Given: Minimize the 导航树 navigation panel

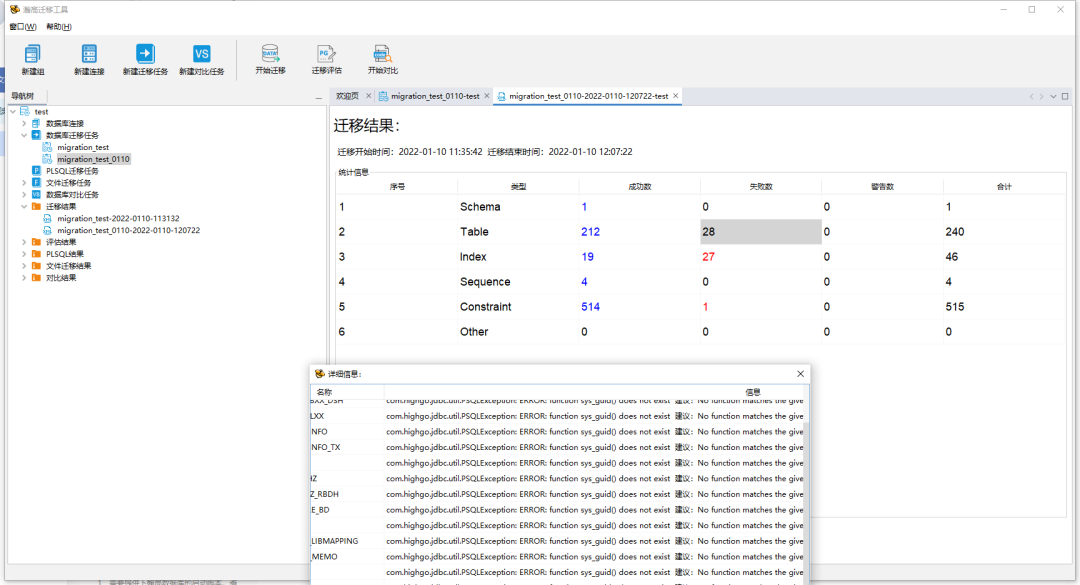Looking at the screenshot, I should pyautogui.click(x=317, y=97).
